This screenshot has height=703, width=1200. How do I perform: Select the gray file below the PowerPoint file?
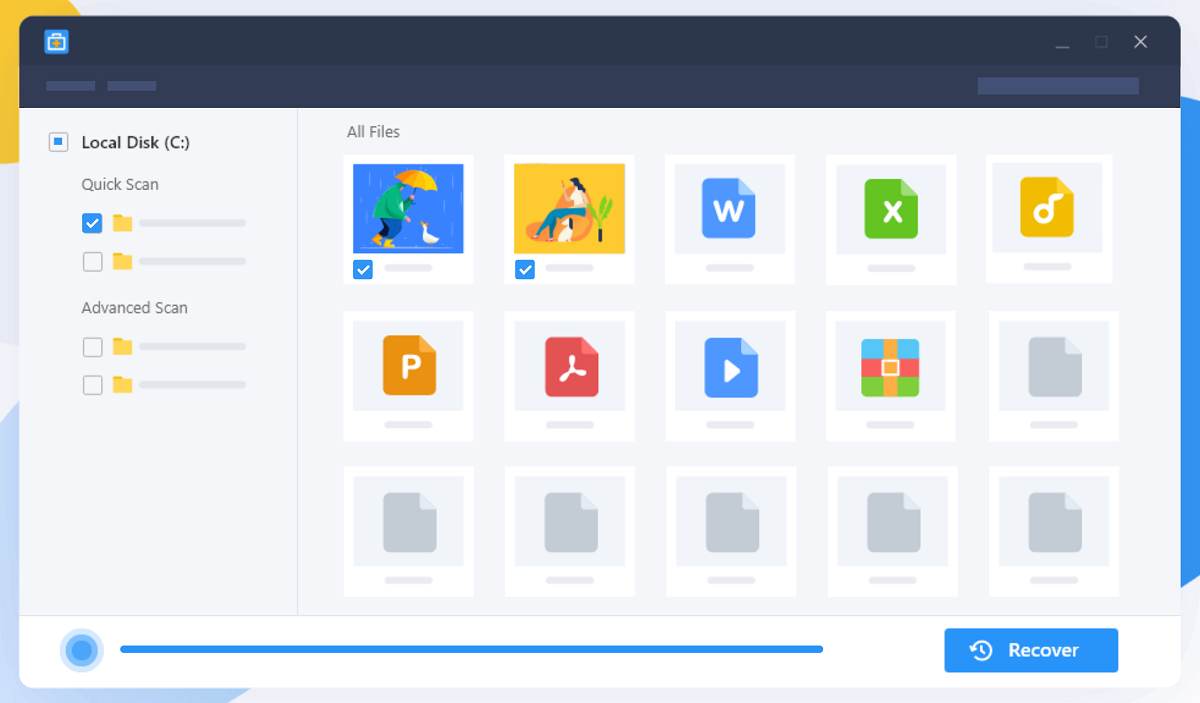(x=409, y=522)
